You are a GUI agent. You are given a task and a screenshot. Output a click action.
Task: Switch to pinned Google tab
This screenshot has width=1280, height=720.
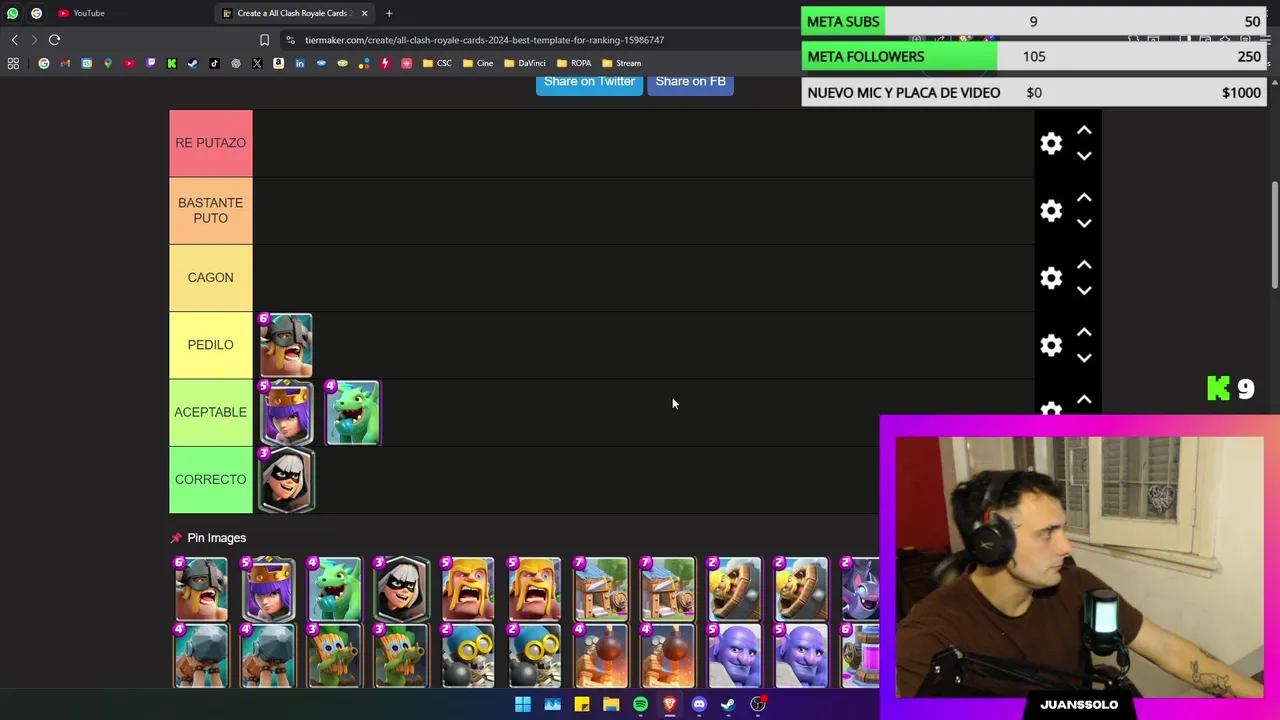36,13
